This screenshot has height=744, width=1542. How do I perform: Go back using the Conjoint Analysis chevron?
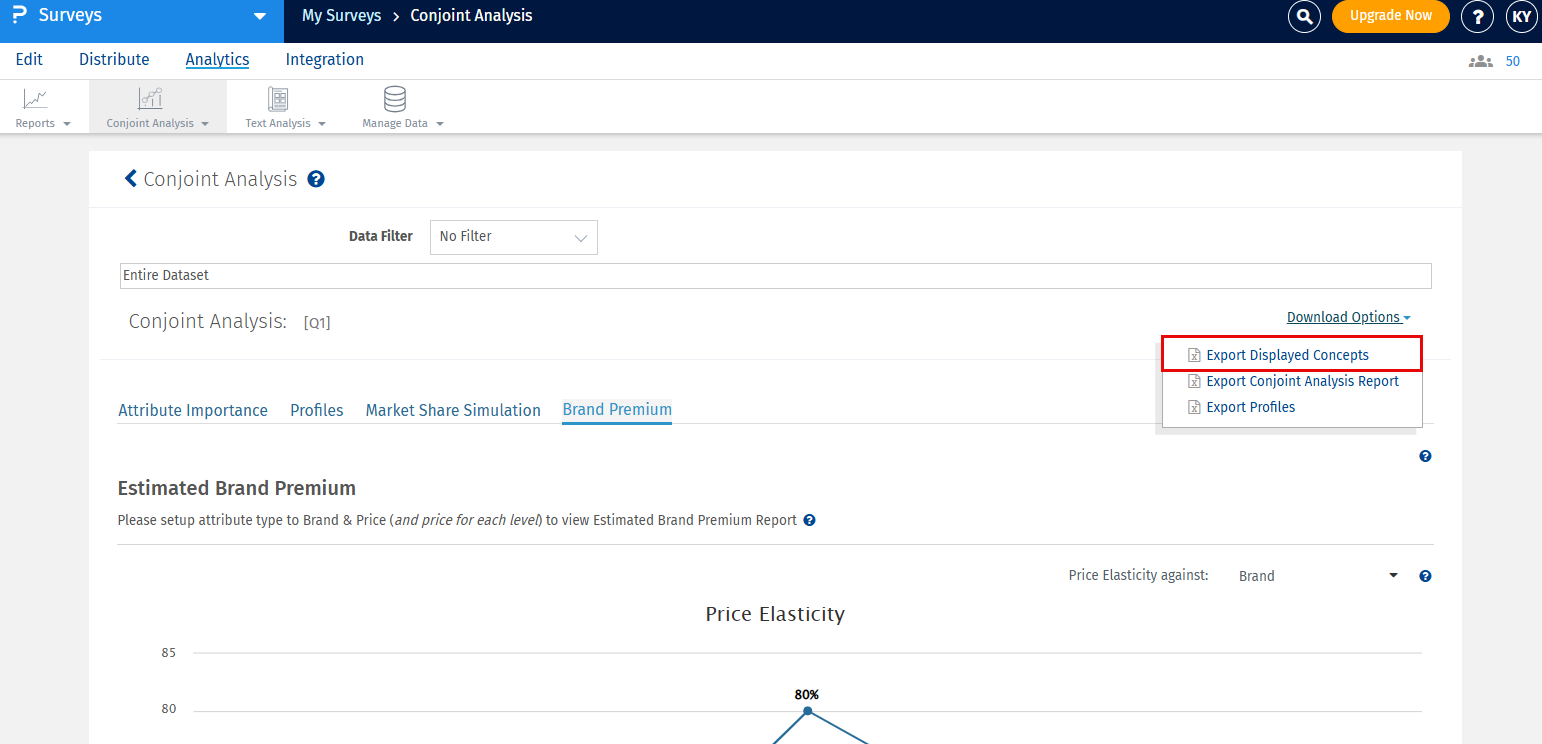click(x=130, y=179)
